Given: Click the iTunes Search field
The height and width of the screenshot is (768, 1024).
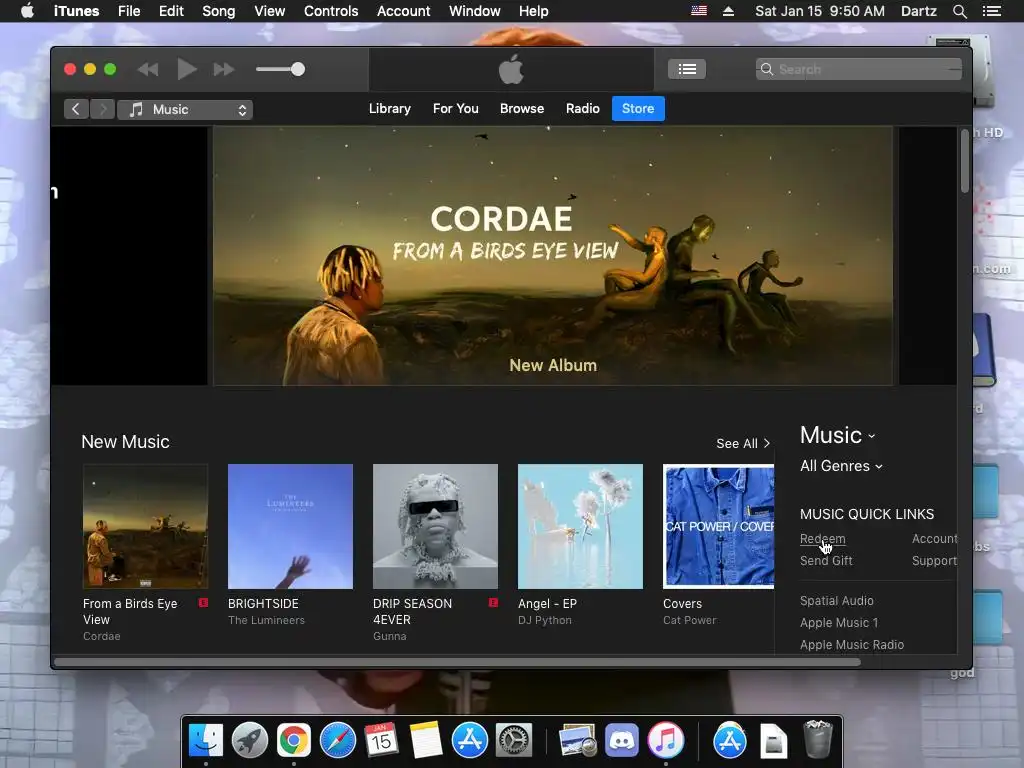Looking at the screenshot, I should (x=859, y=69).
